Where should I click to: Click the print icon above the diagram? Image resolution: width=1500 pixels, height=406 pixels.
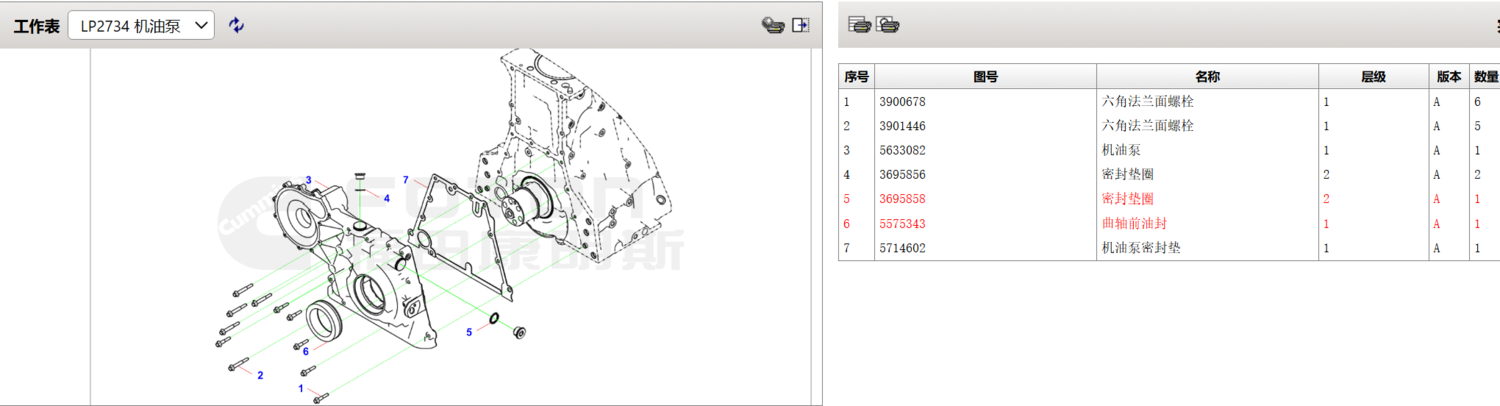point(772,25)
